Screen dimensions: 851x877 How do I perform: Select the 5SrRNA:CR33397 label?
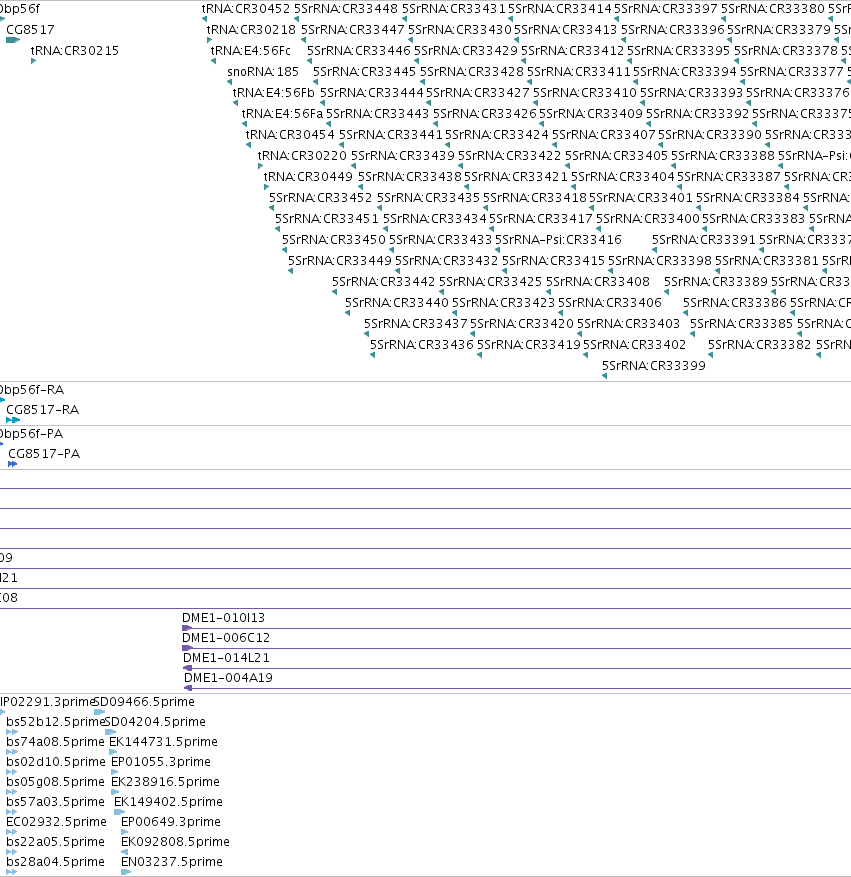tap(665, 9)
